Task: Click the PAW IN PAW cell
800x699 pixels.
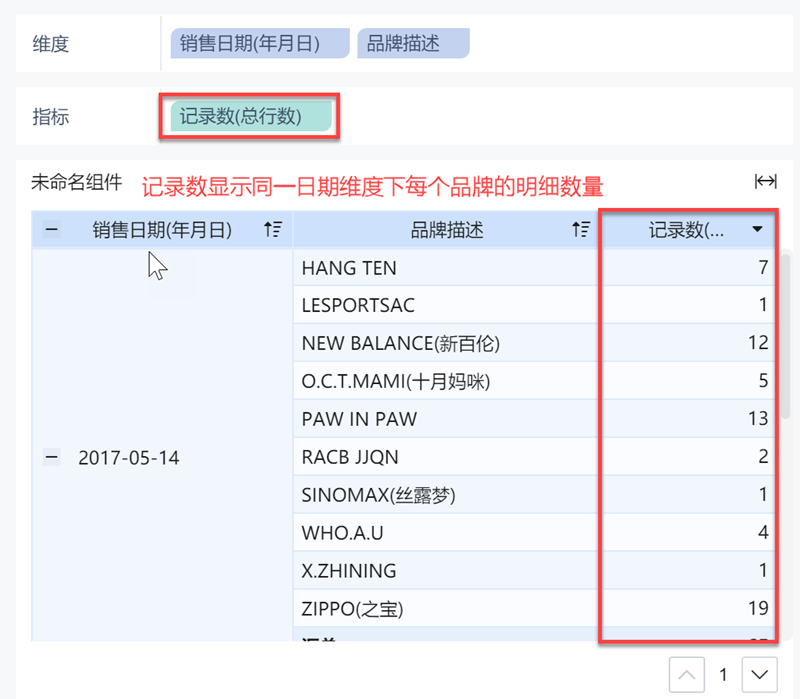Action: click(x=446, y=418)
